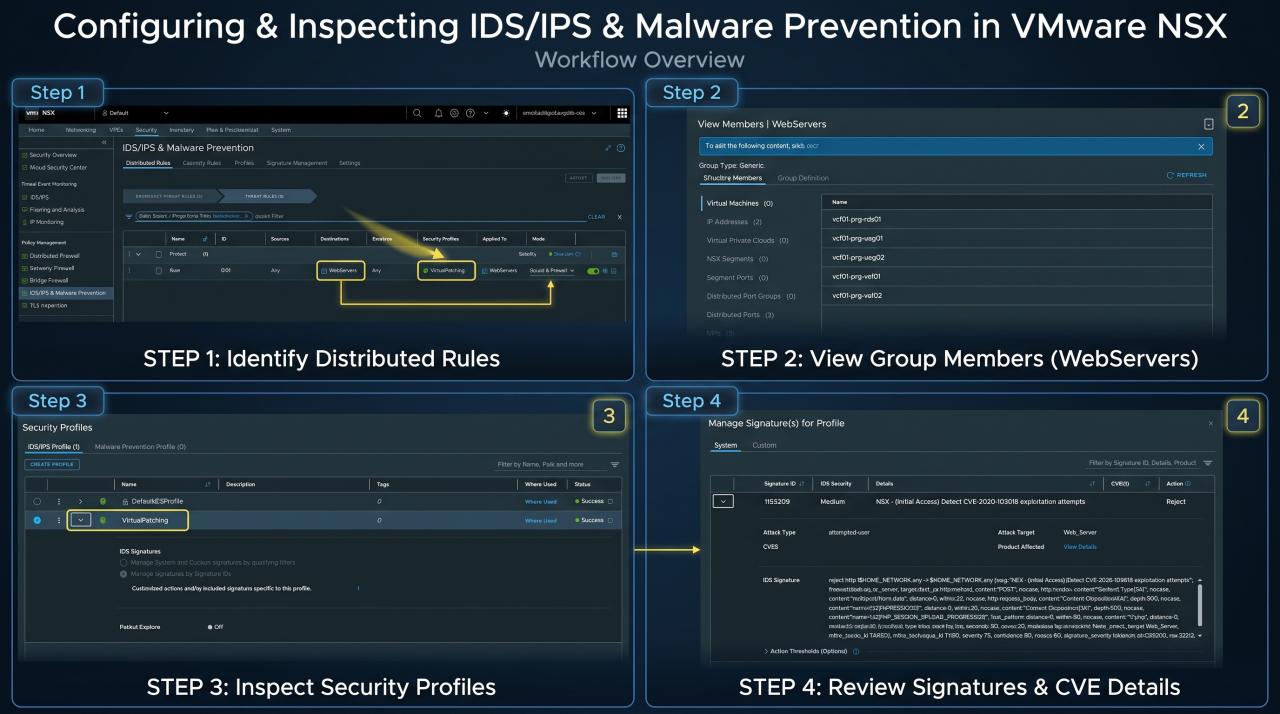This screenshot has width=1280, height=714.
Task: Close the Manage Signature(s) for Profile dialog
Action: 1210,423
